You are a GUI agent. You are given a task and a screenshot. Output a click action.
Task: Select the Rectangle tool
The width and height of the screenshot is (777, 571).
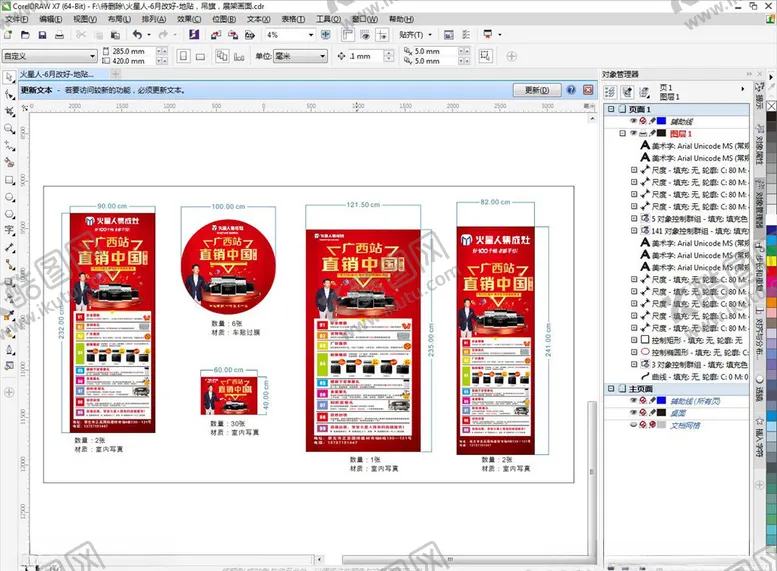pos(9,180)
